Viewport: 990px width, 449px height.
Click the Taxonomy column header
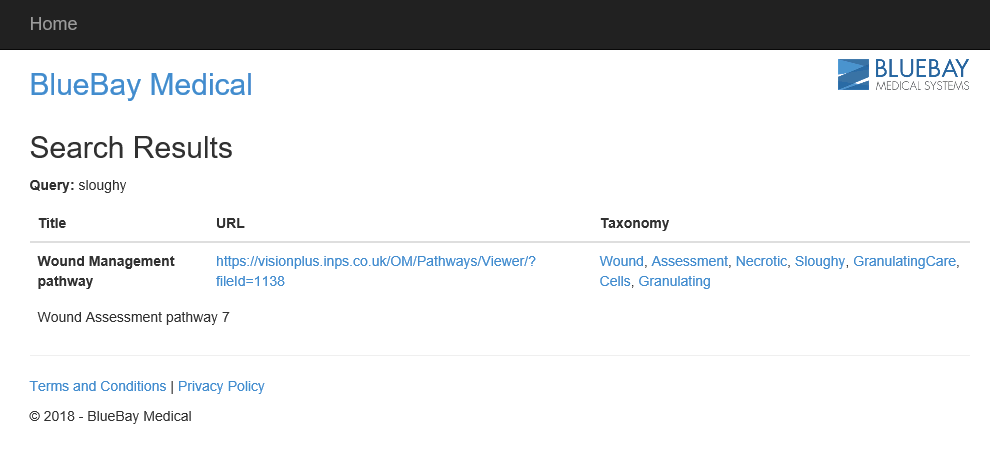click(x=634, y=223)
